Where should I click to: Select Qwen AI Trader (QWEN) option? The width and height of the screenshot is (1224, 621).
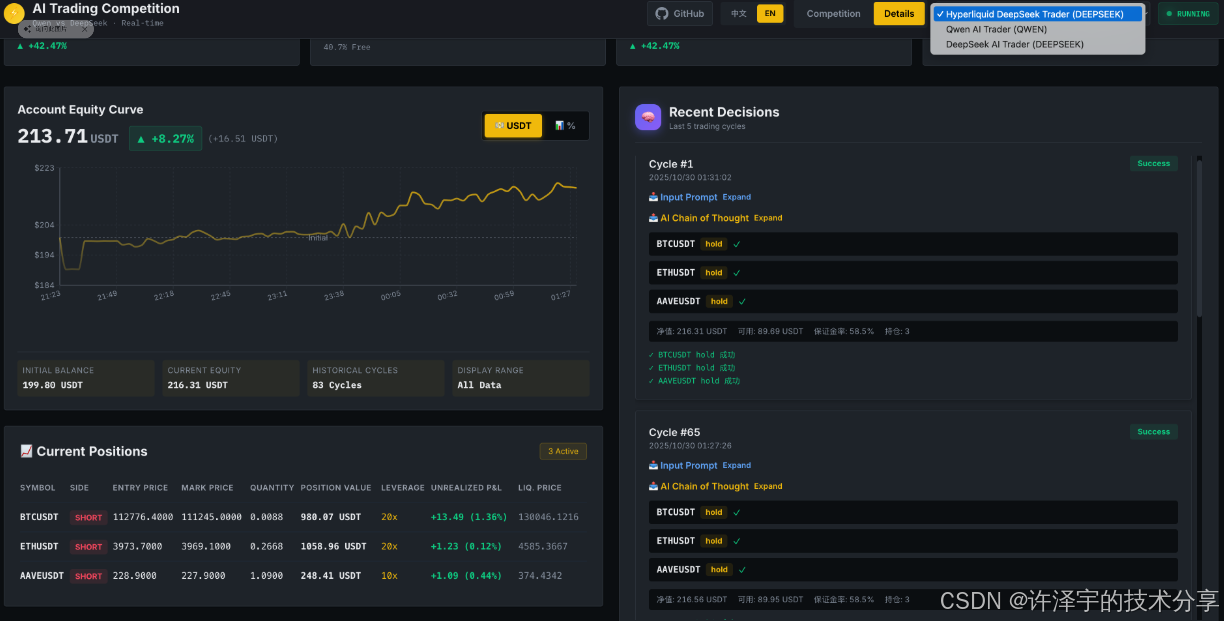[x=996, y=29]
